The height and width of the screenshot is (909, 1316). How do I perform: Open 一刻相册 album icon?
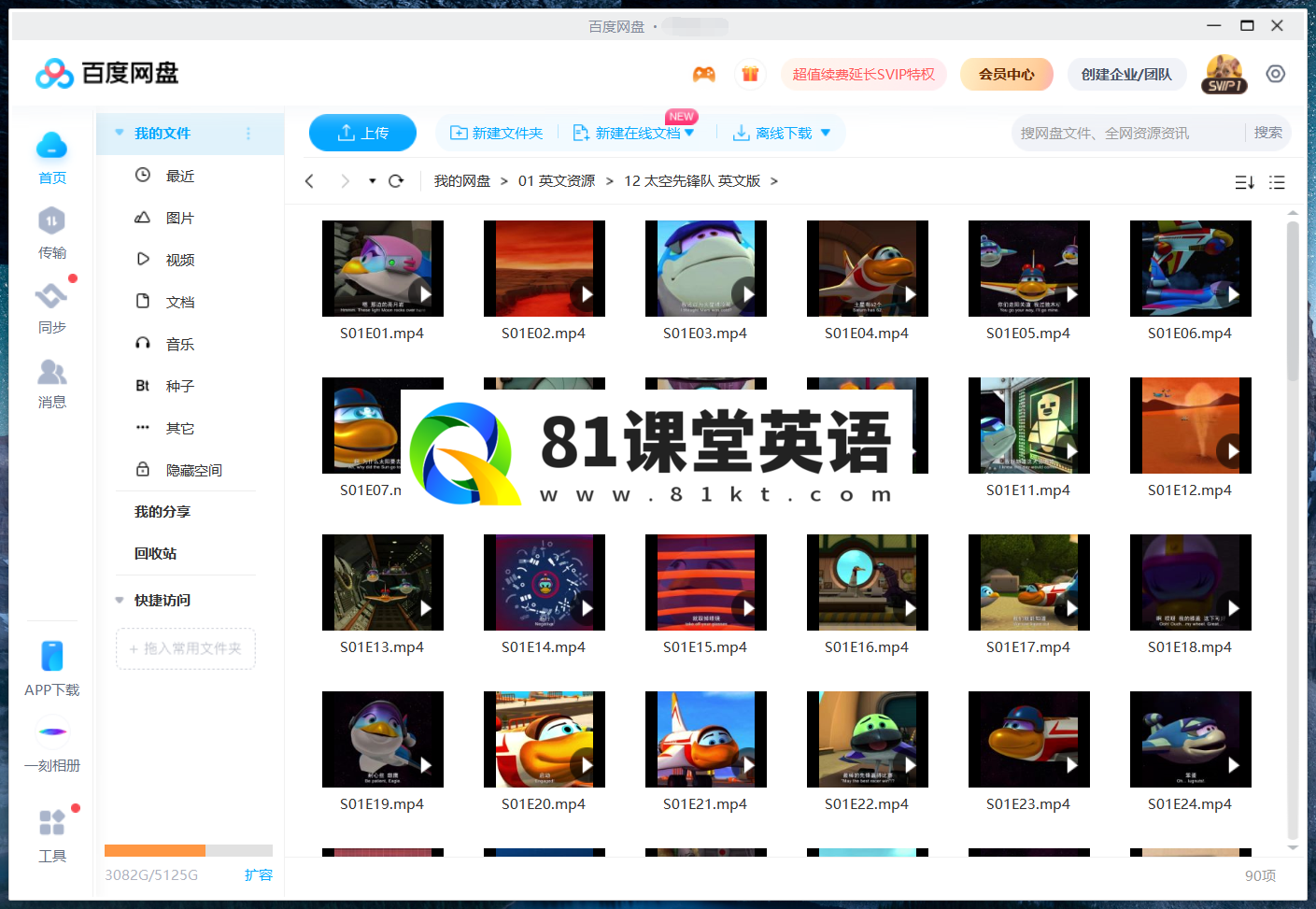52,731
